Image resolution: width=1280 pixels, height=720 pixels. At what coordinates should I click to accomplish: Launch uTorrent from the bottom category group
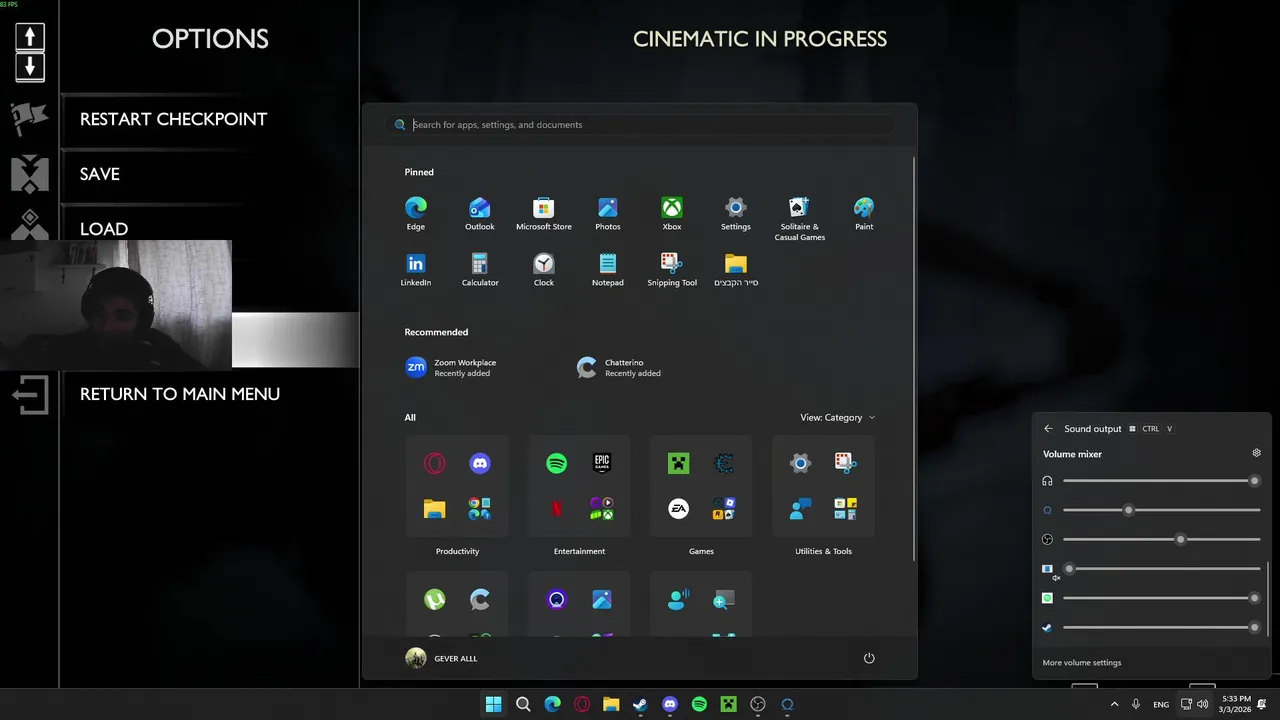point(434,599)
